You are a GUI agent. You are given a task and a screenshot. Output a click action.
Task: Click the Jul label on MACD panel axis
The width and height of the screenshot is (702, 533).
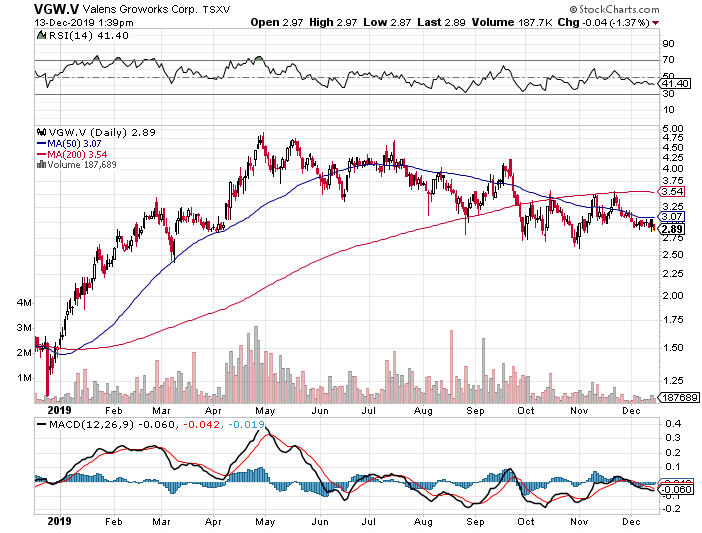click(368, 521)
